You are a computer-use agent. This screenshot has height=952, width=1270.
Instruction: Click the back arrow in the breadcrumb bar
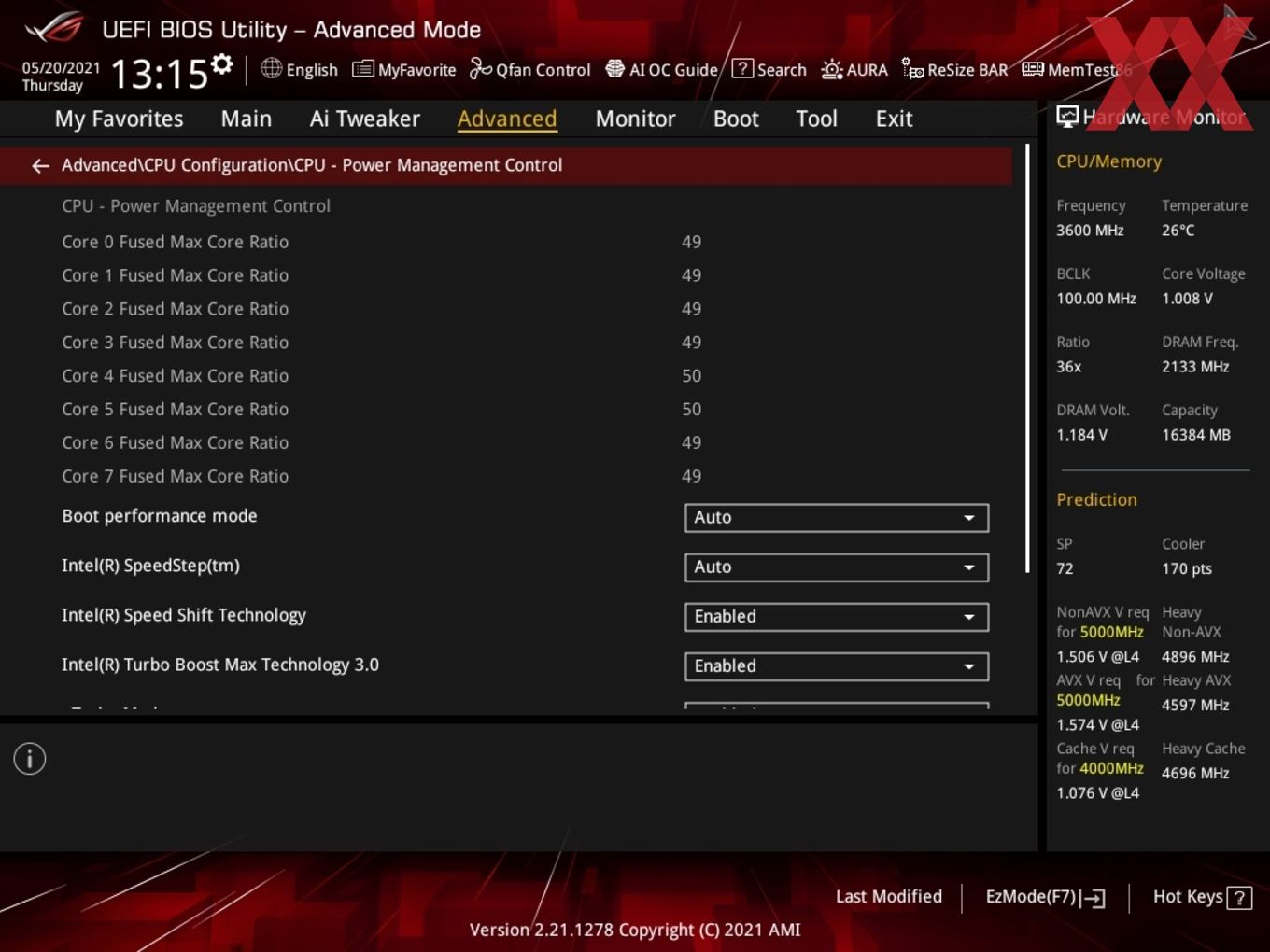[40, 166]
